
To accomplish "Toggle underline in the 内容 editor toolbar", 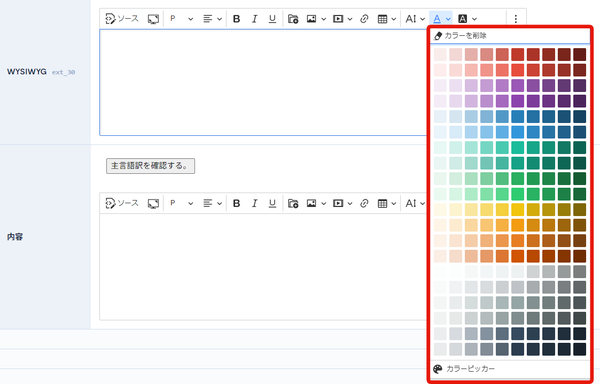I will [x=272, y=203].
